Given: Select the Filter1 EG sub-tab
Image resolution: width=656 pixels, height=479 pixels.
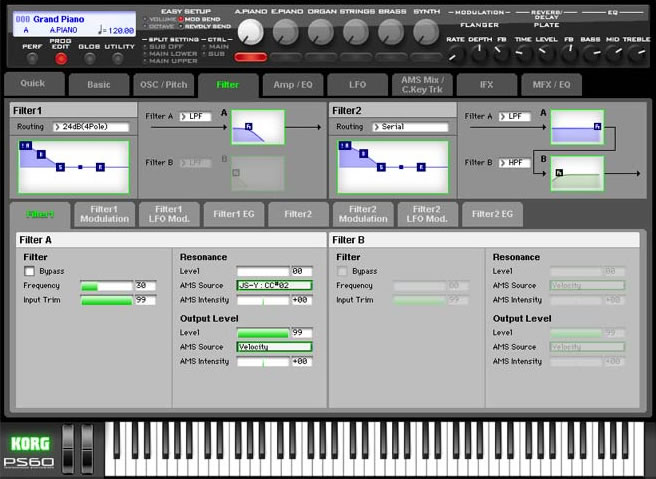Looking at the screenshot, I should point(234,214).
